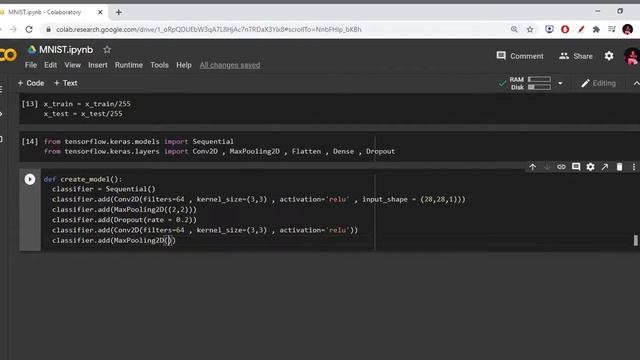Click the x_test = x_test/255 line

point(83,114)
